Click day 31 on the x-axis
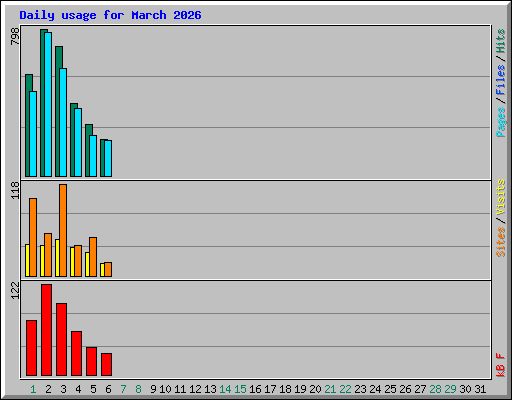This screenshot has width=512, height=400. pyautogui.click(x=480, y=389)
